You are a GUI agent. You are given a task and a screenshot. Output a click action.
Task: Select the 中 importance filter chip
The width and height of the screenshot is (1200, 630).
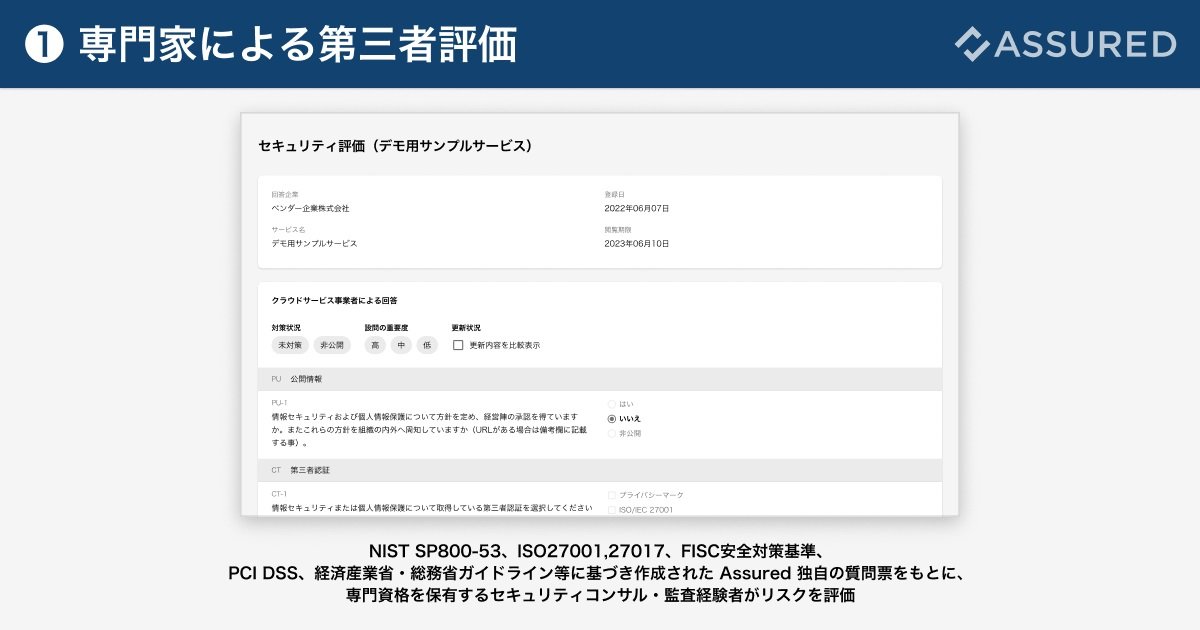(x=401, y=345)
